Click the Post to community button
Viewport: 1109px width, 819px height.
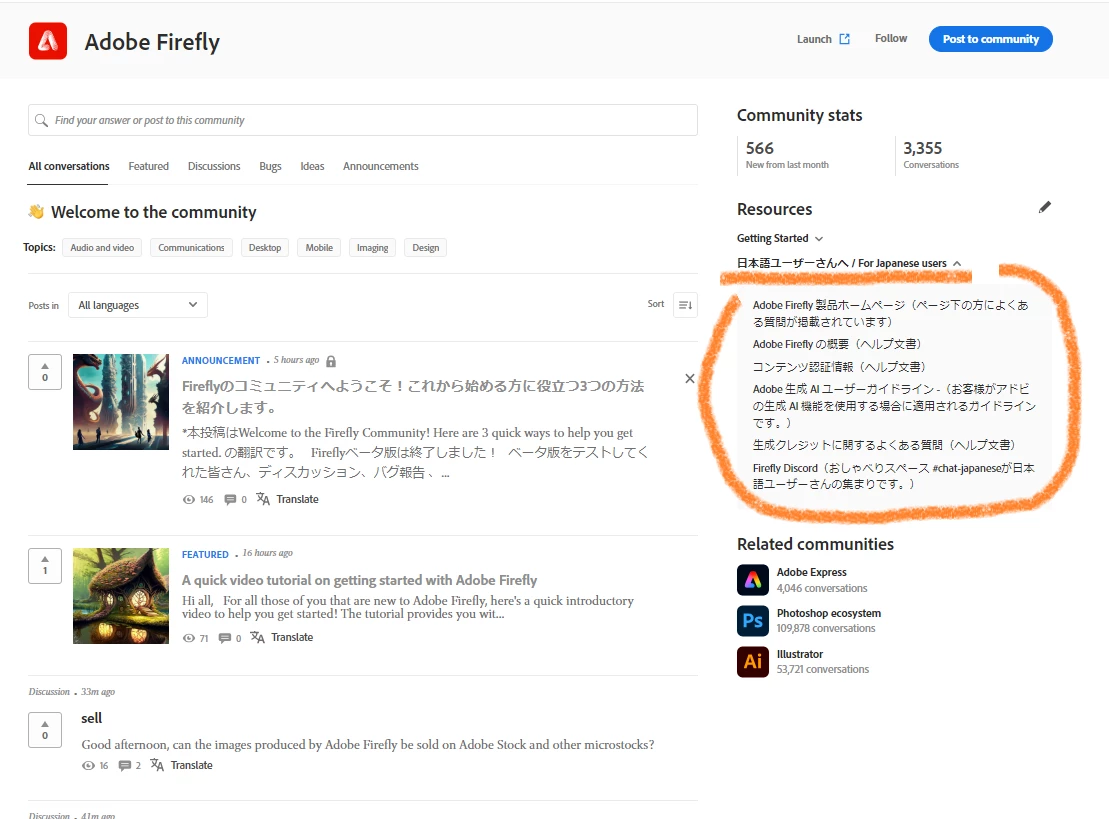[990, 39]
